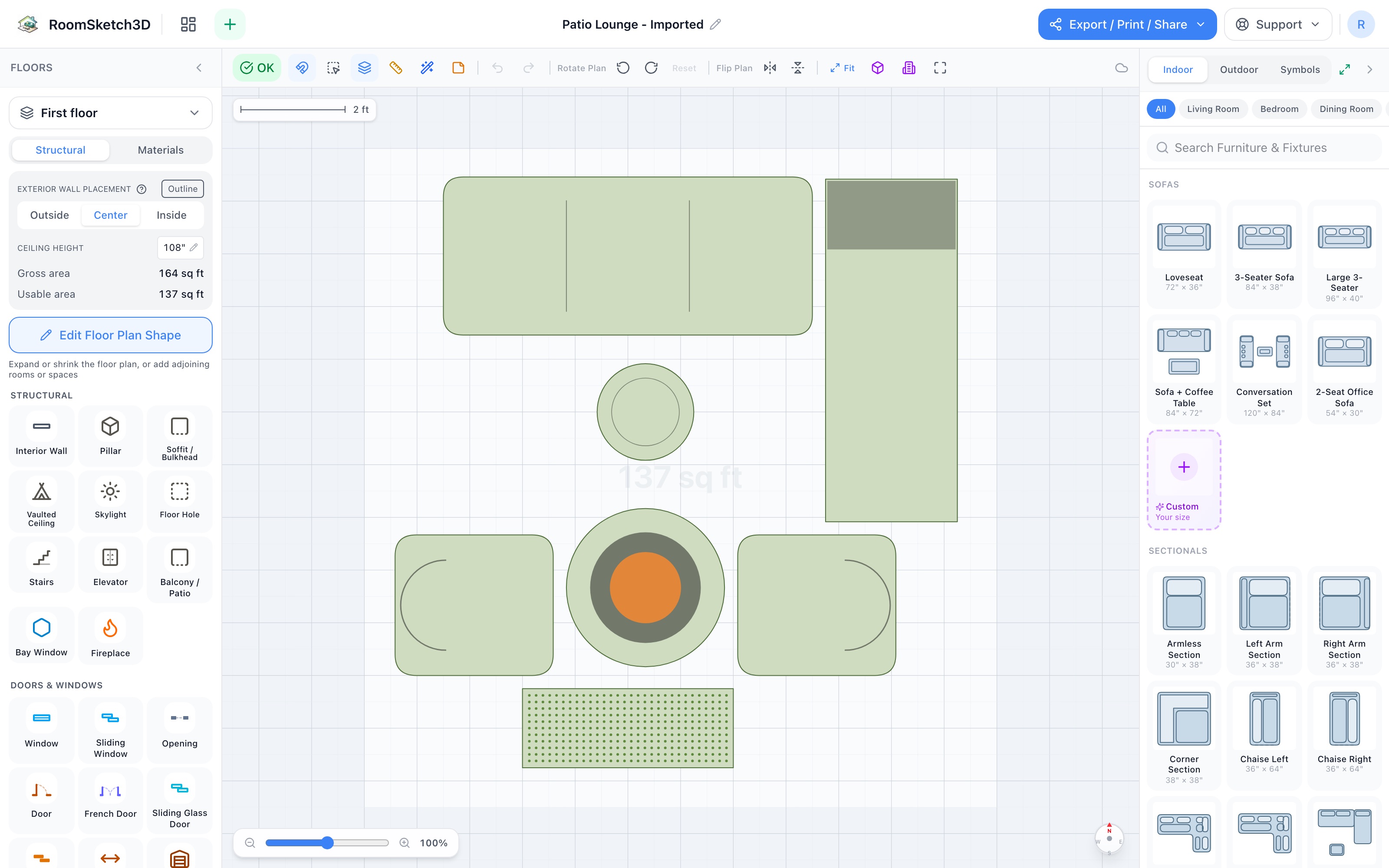Image resolution: width=1389 pixels, height=868 pixels.
Task: Select the Sliding Glass Door tool
Action: click(180, 800)
